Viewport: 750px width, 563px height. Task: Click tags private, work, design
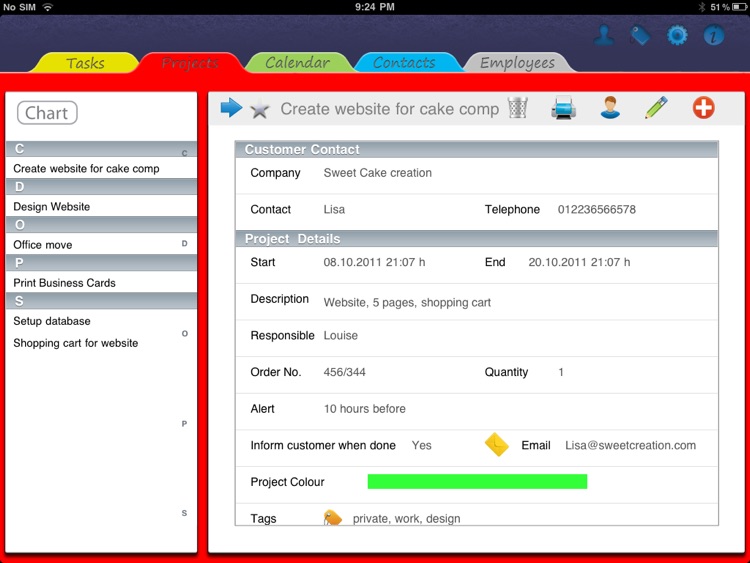point(407,519)
